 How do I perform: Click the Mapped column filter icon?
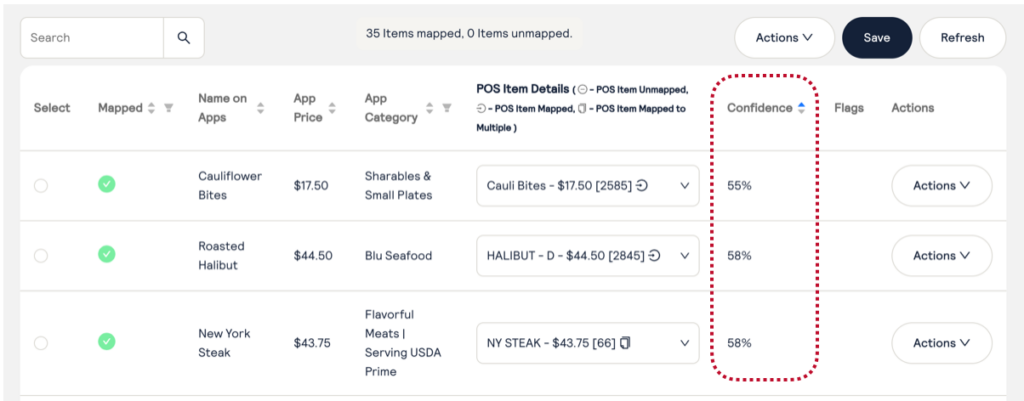point(168,108)
